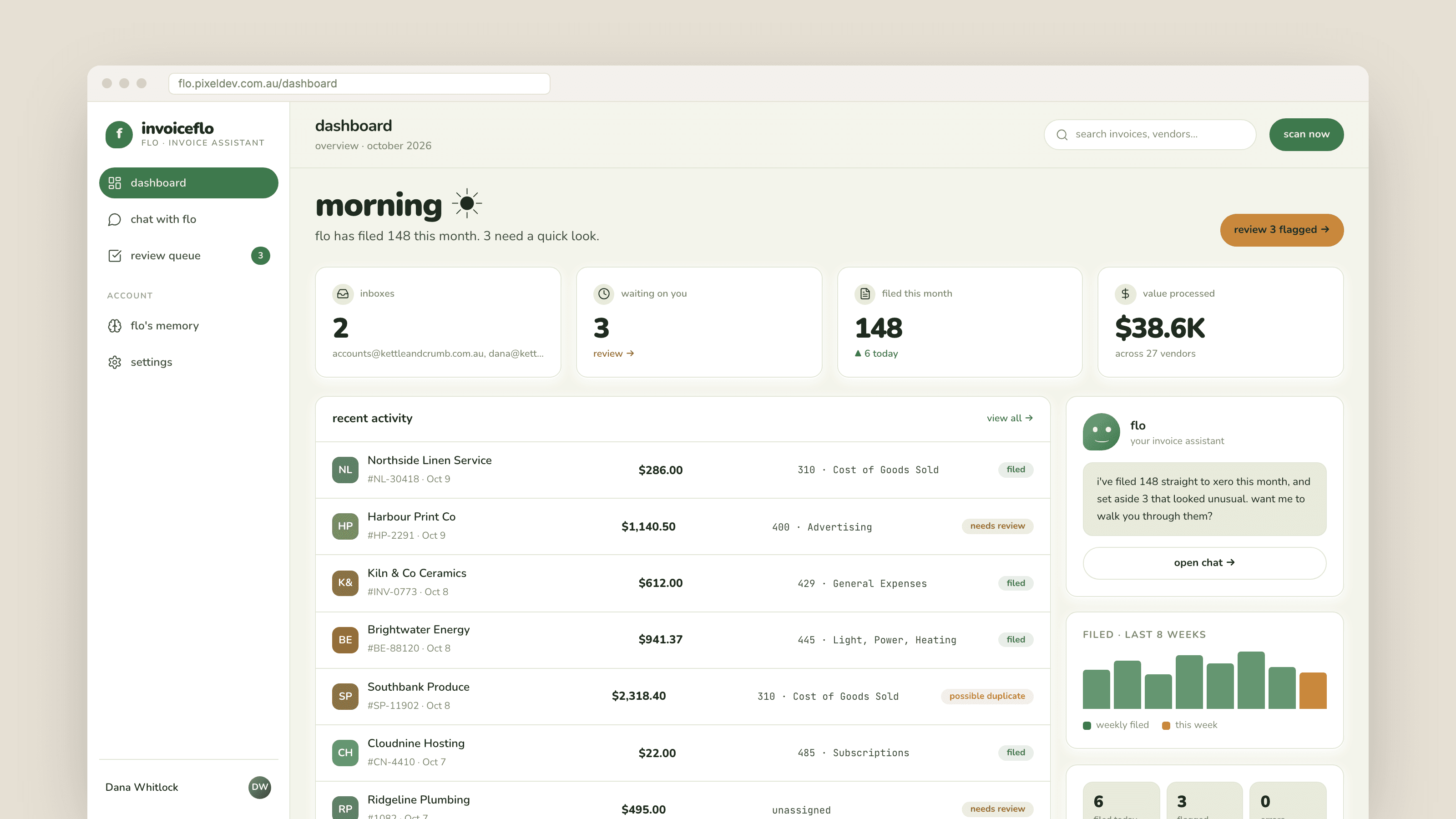Click the morning sun icon
1456x819 pixels.
click(467, 203)
